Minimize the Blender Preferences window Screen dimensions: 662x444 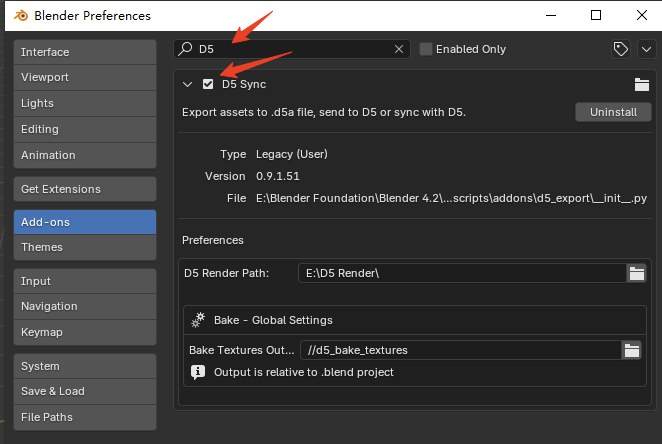pyautogui.click(x=551, y=16)
